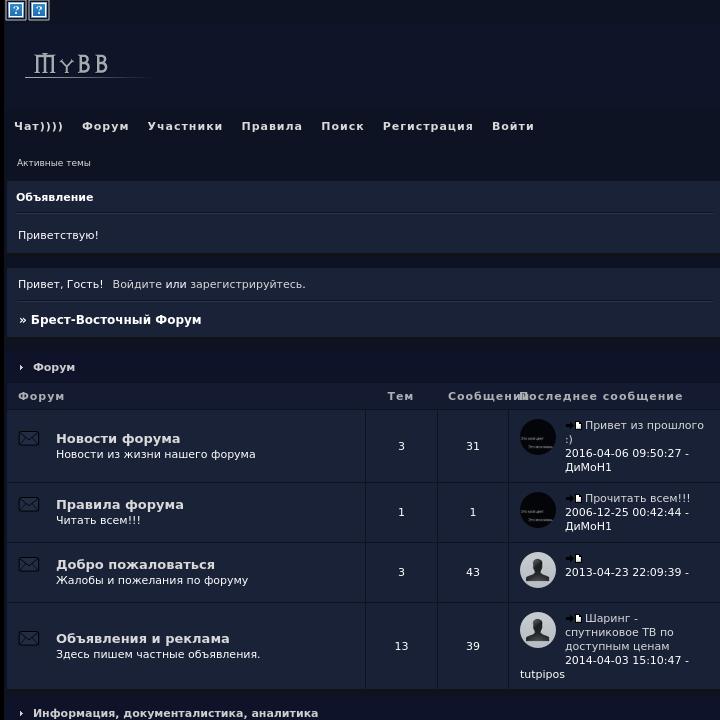Click message count 31 for Новости форума
The image size is (720, 720).
click(x=473, y=446)
